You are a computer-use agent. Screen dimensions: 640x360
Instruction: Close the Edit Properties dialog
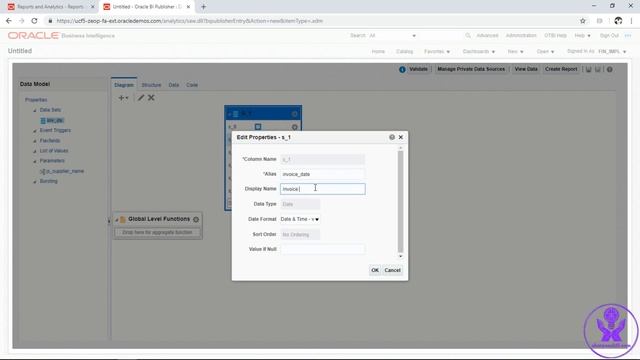(x=401, y=137)
